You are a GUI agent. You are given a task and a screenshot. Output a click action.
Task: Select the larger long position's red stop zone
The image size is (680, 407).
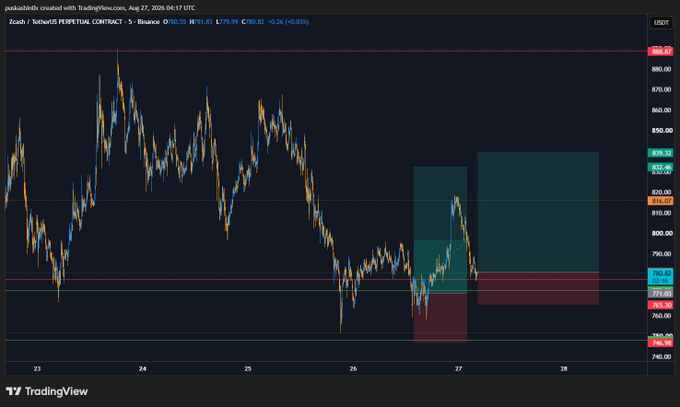click(538, 289)
